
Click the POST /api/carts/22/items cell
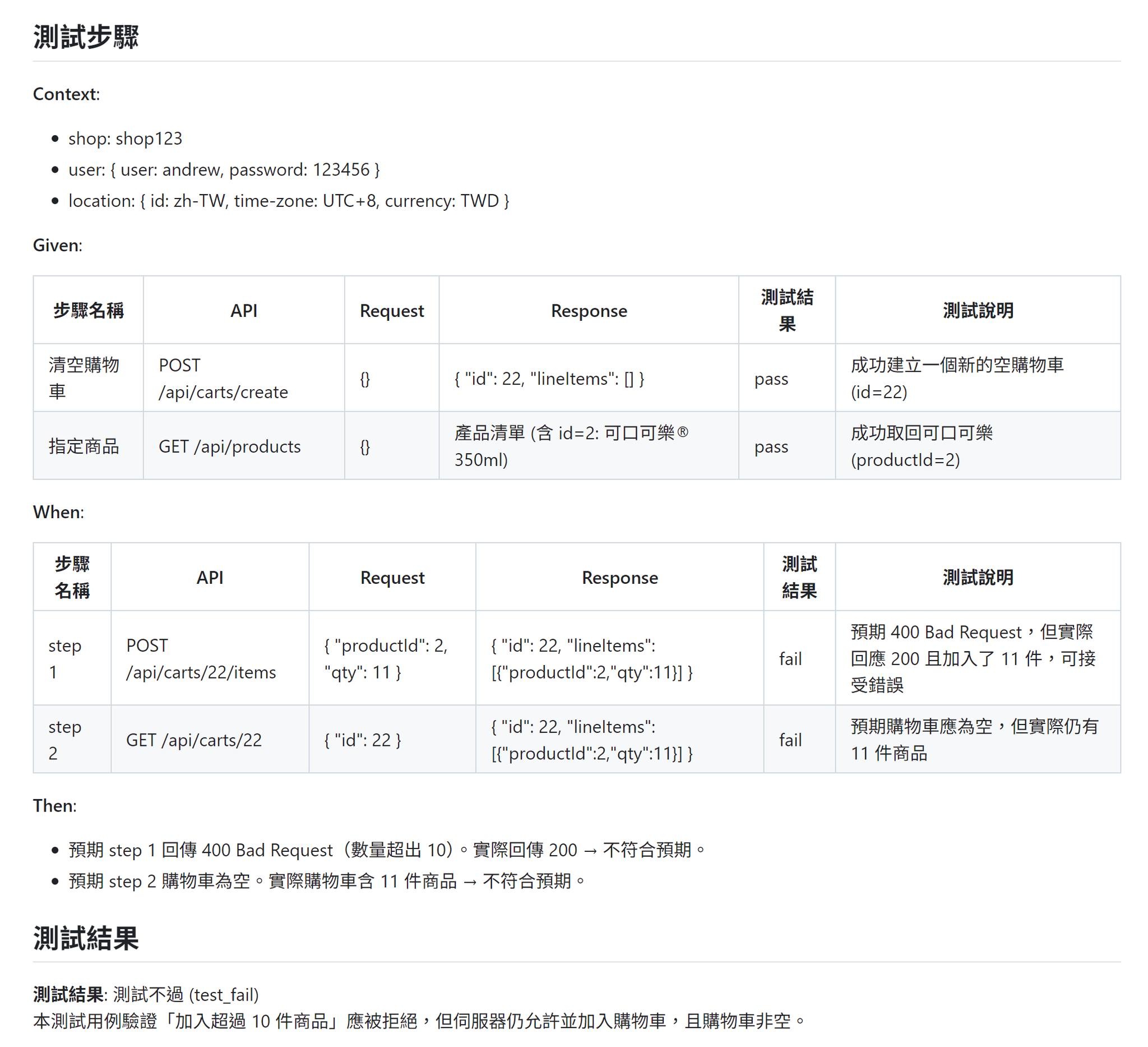point(201,659)
